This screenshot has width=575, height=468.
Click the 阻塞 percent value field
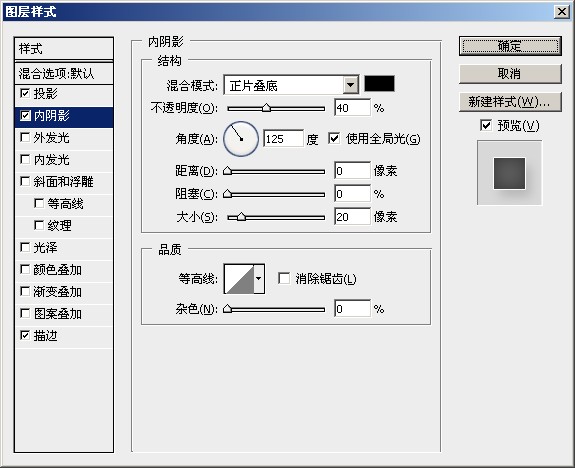tap(352, 194)
